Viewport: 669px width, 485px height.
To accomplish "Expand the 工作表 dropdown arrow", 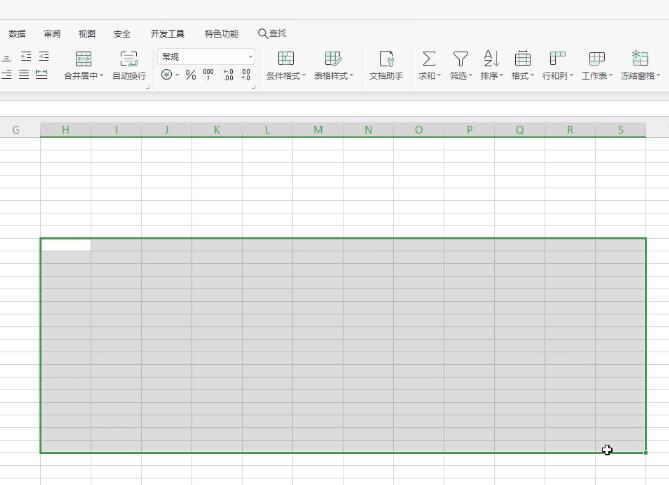I will coord(611,76).
